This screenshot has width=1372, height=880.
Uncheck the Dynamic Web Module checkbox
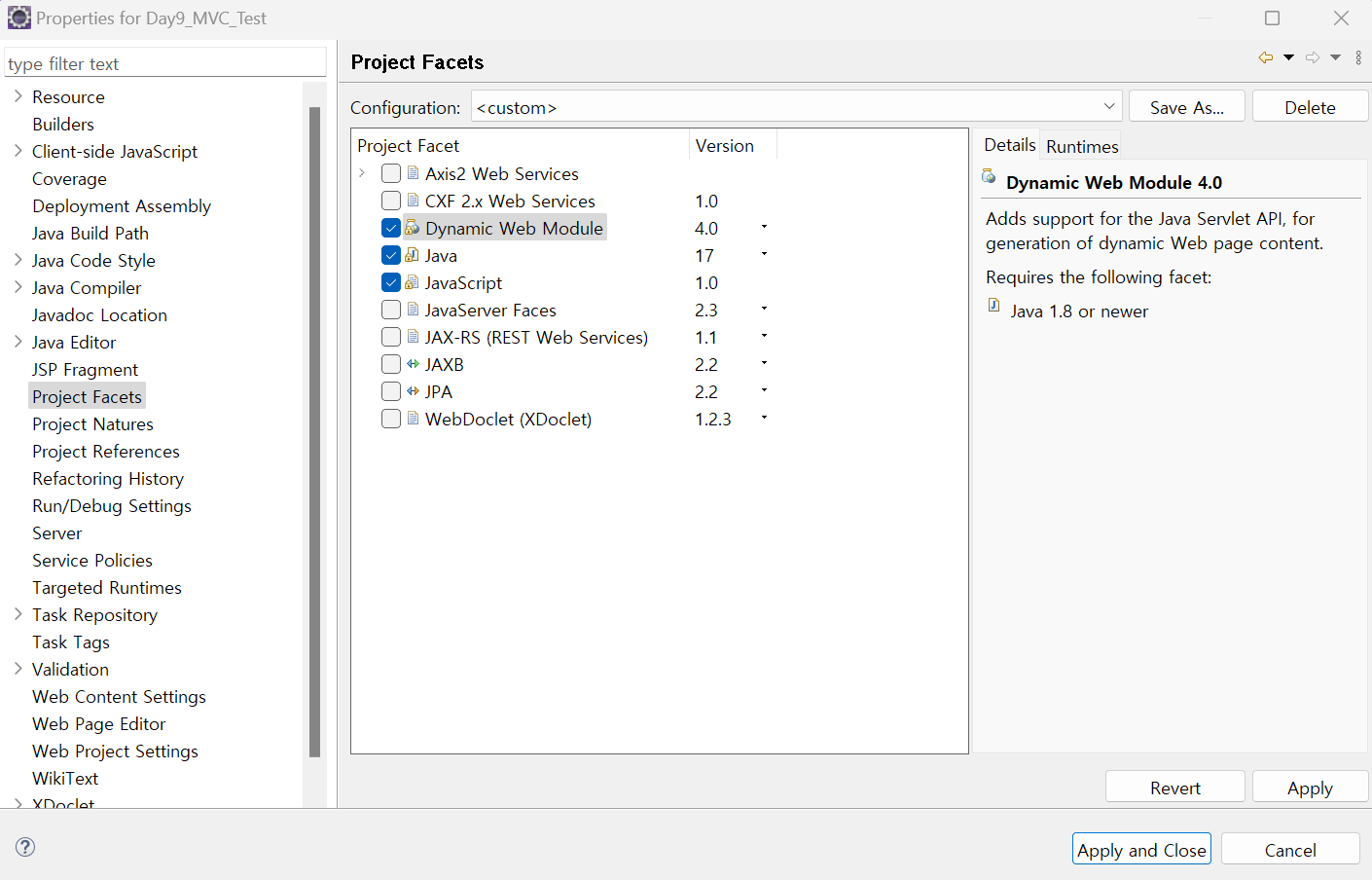point(391,228)
